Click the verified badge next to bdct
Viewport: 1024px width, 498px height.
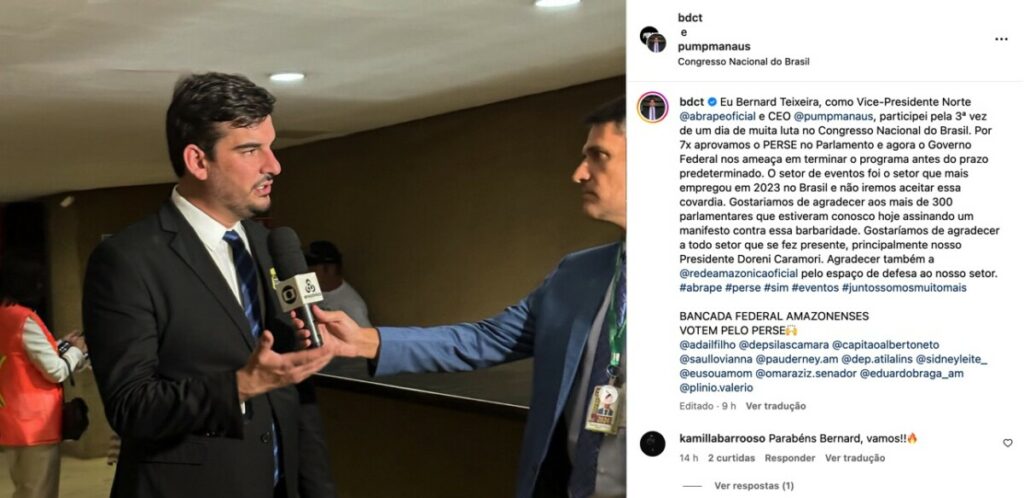(712, 102)
